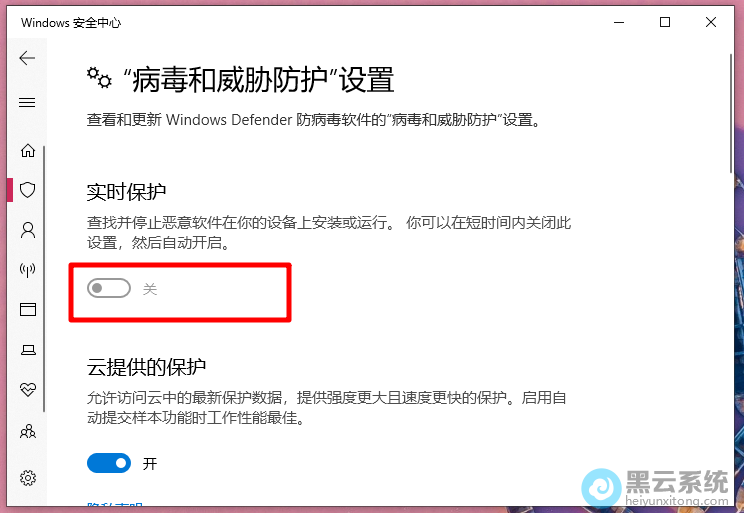Minimize the Windows 安全中心 window
744x513 pixels.
click(x=619, y=22)
